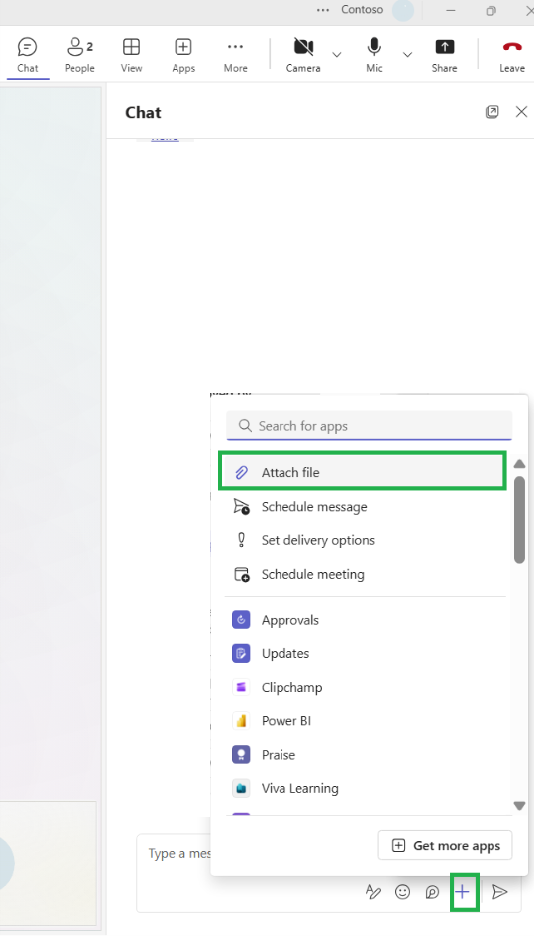Open the View layout options
This screenshot has width=534, height=936.
pyautogui.click(x=131, y=55)
